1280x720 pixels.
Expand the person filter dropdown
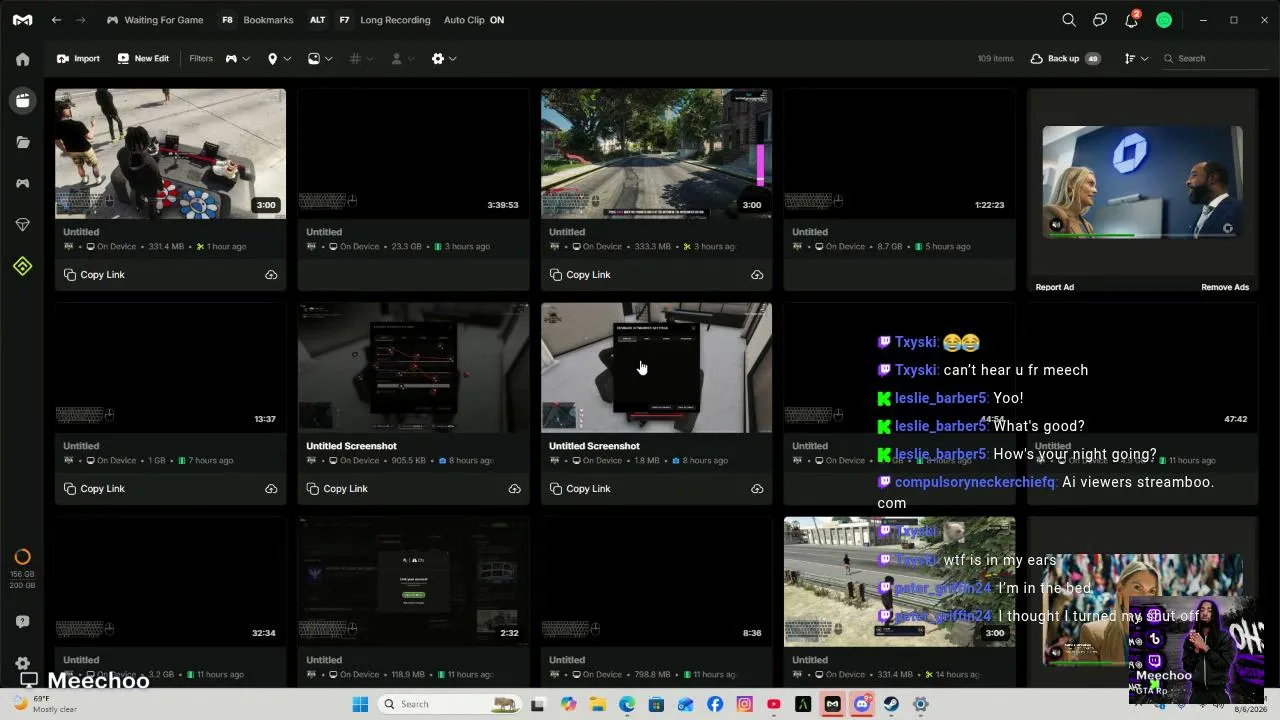coord(402,59)
